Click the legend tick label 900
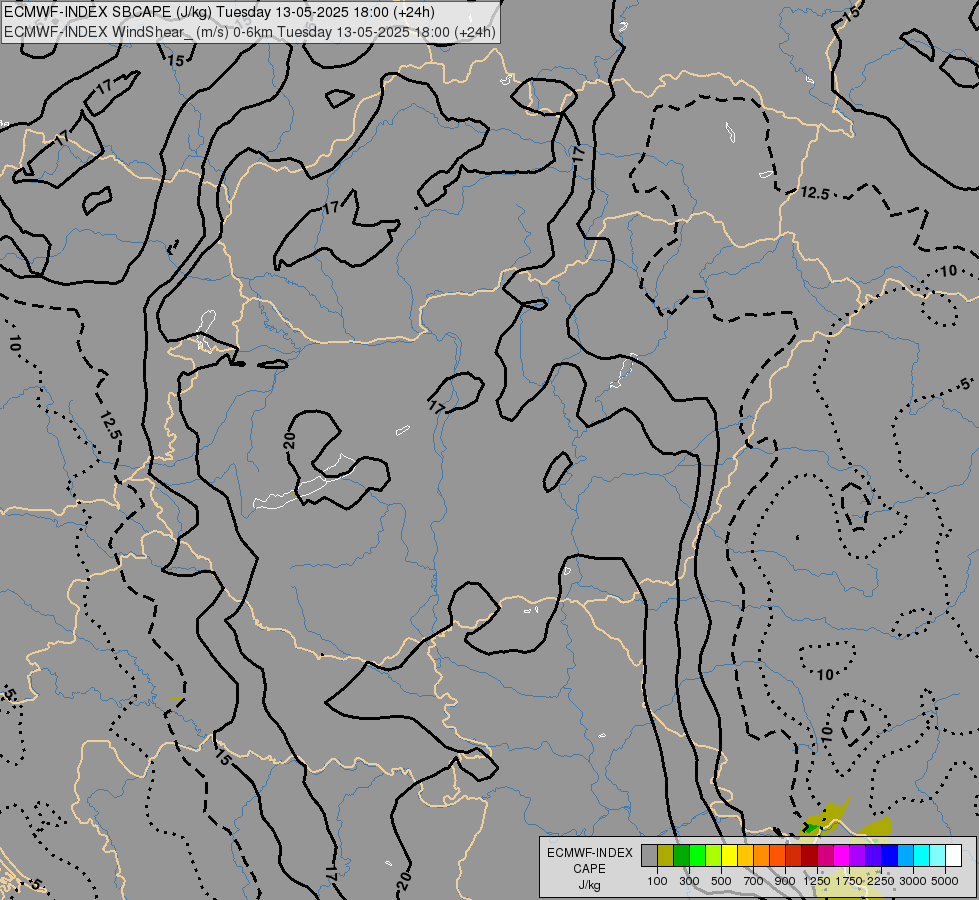This screenshot has width=979, height=900. click(785, 881)
